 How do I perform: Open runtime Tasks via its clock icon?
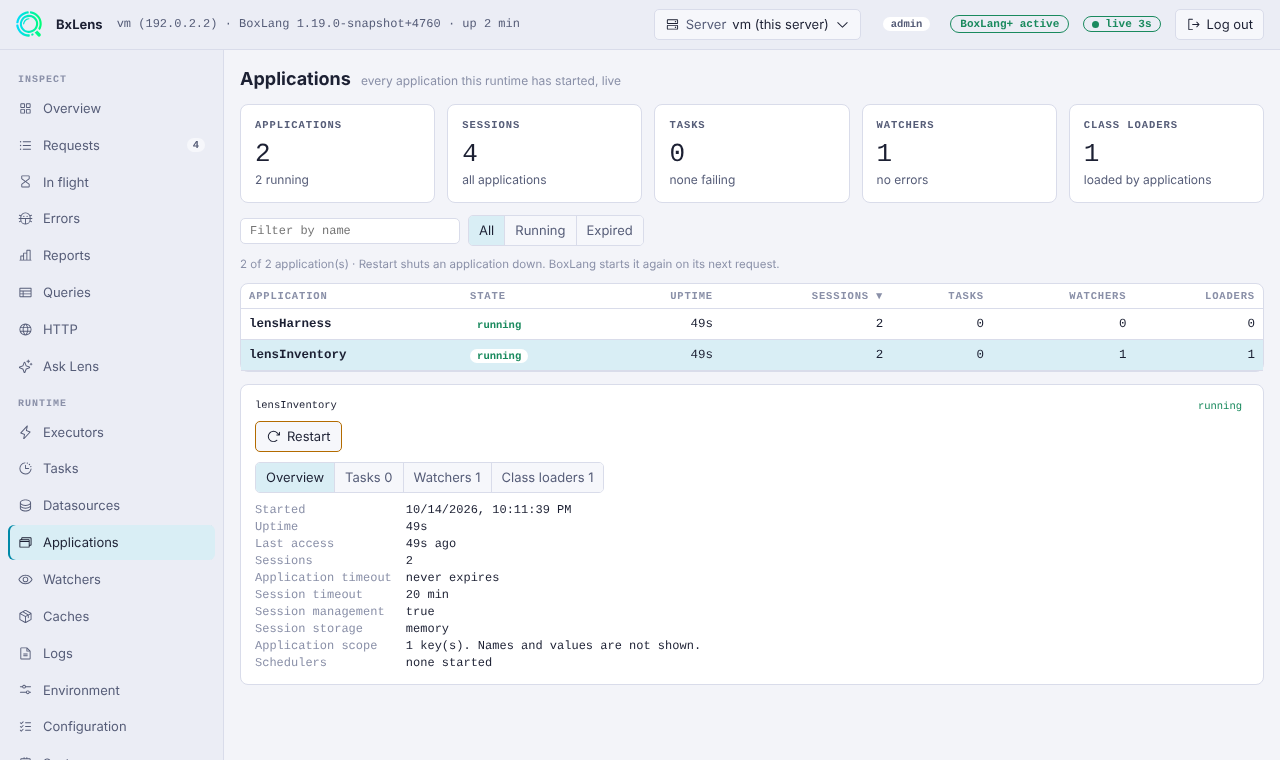pyautogui.click(x=25, y=468)
